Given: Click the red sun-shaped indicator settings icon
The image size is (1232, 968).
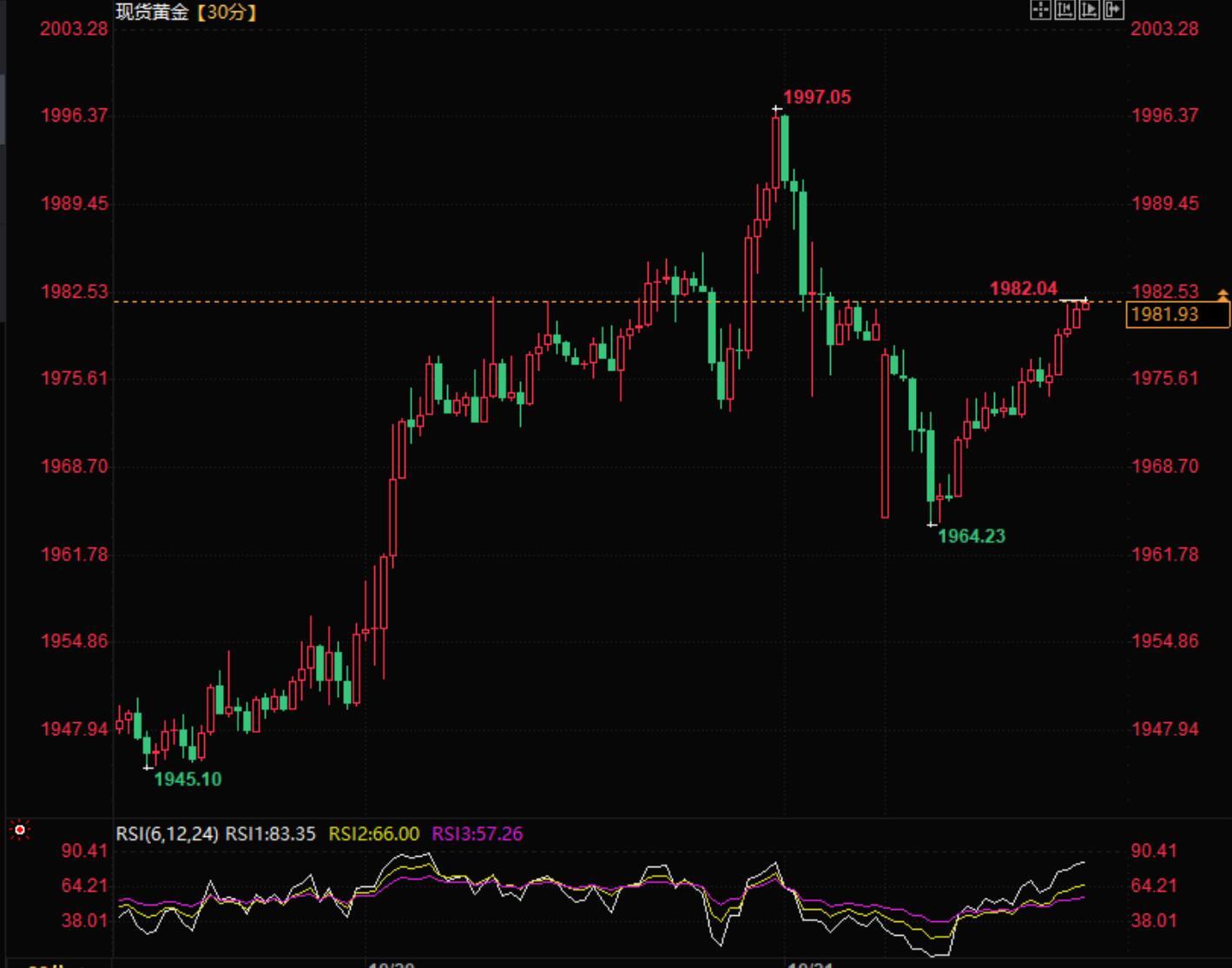Looking at the screenshot, I should pos(20,831).
